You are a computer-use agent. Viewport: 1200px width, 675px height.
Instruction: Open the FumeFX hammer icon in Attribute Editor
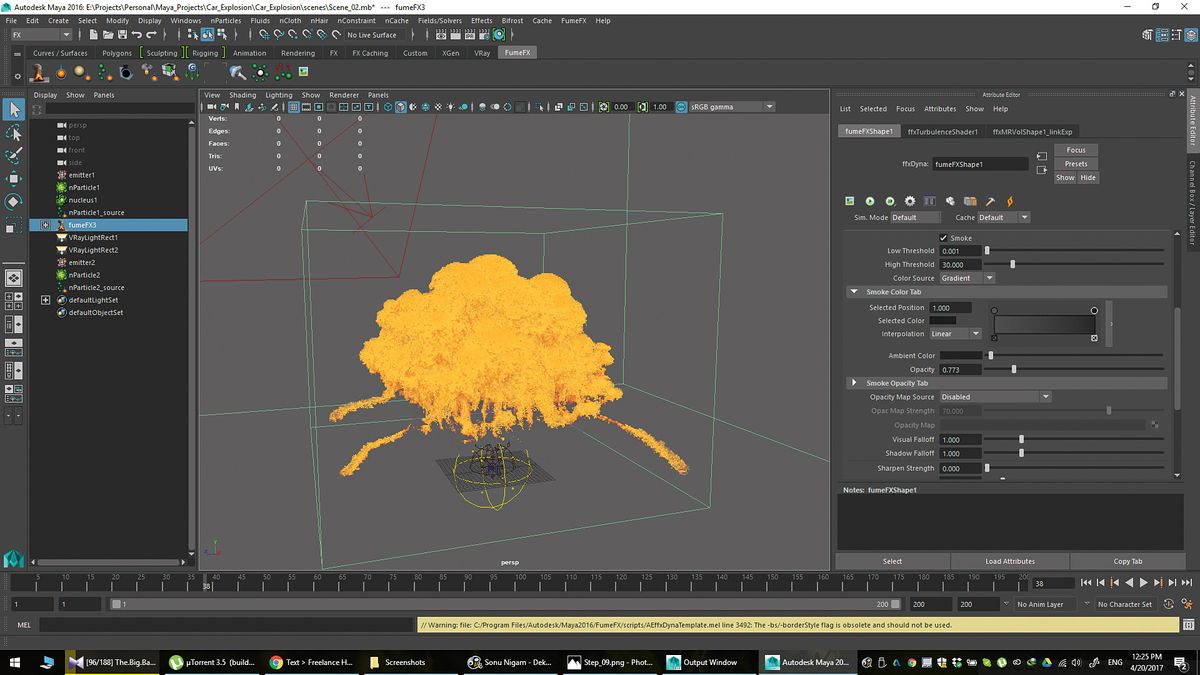pos(990,201)
